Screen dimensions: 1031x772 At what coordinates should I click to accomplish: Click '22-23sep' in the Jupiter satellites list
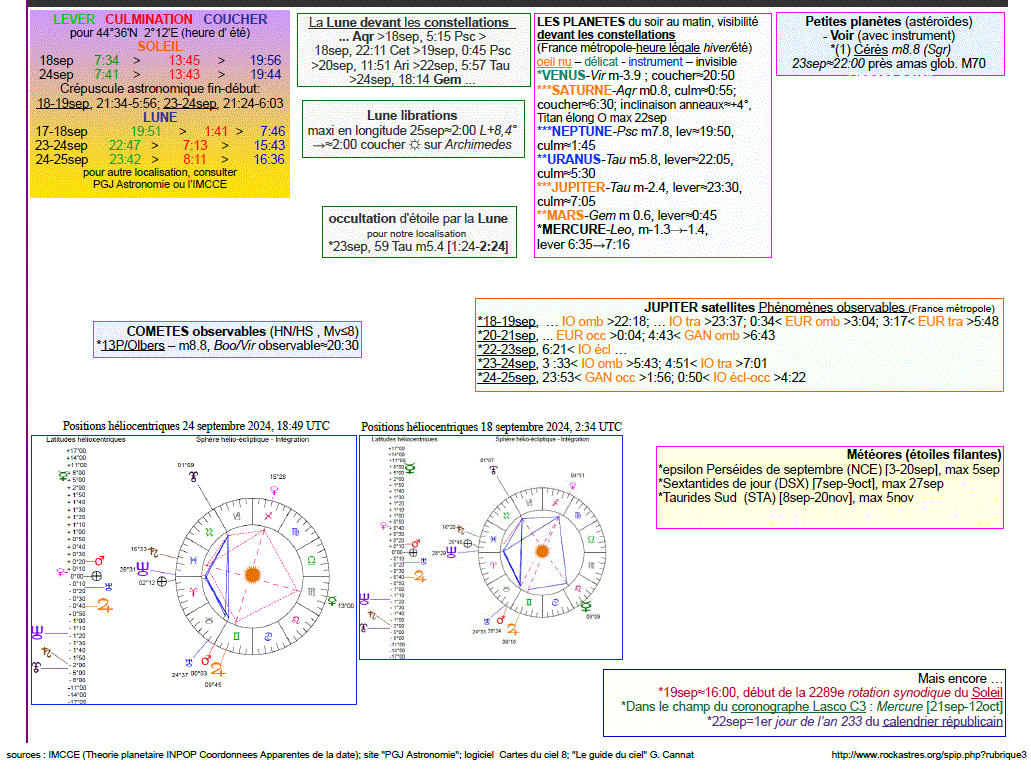pos(508,349)
